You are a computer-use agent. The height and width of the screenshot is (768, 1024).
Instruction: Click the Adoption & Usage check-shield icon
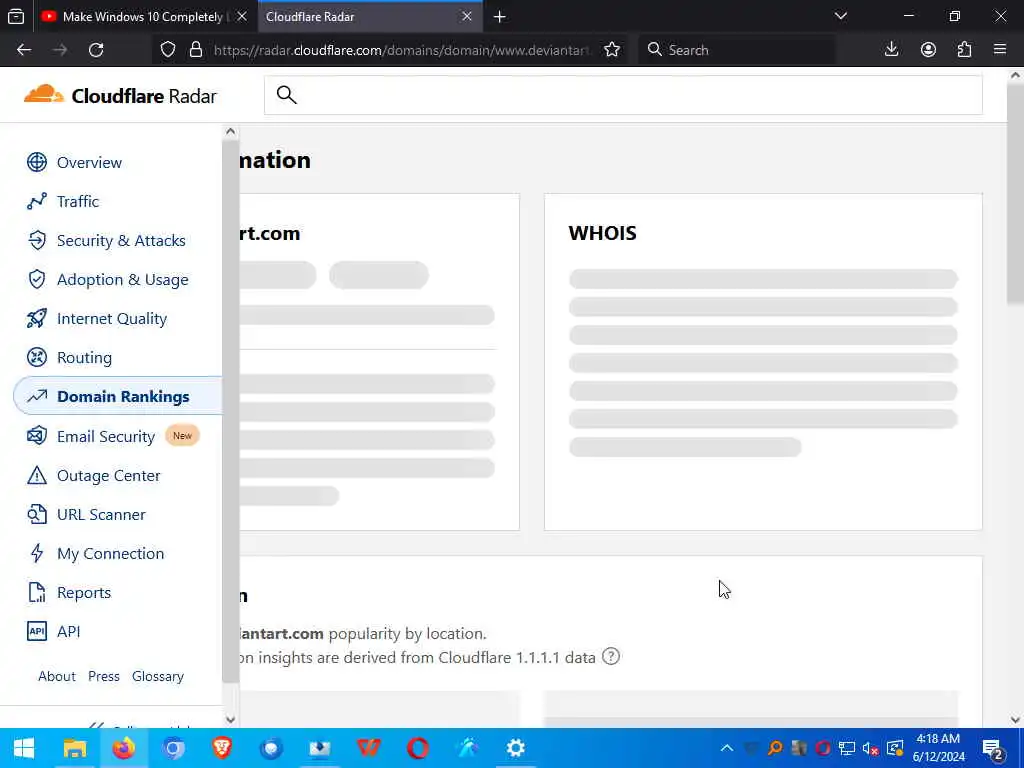coord(37,280)
